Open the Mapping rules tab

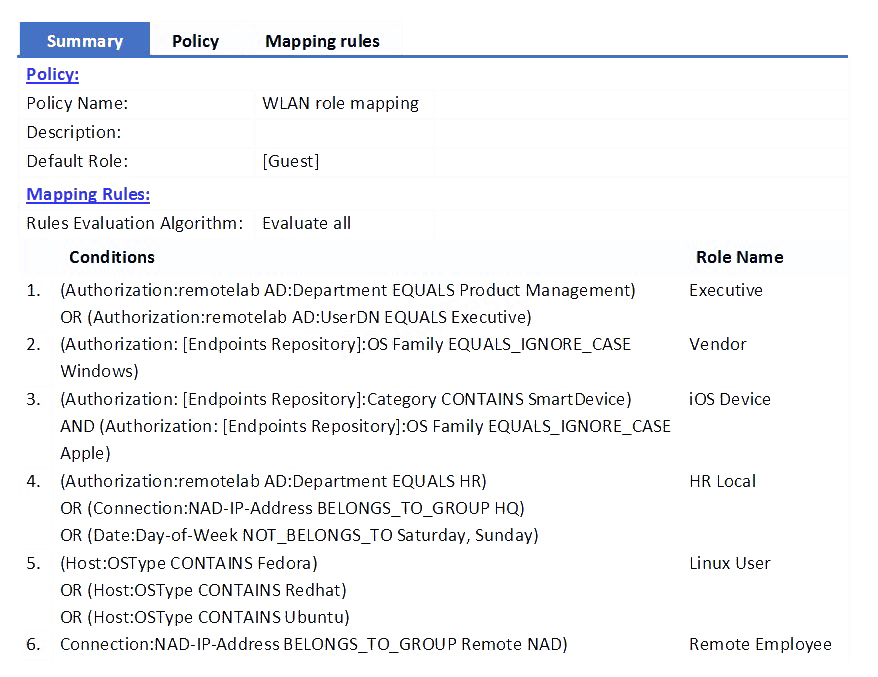(x=322, y=41)
